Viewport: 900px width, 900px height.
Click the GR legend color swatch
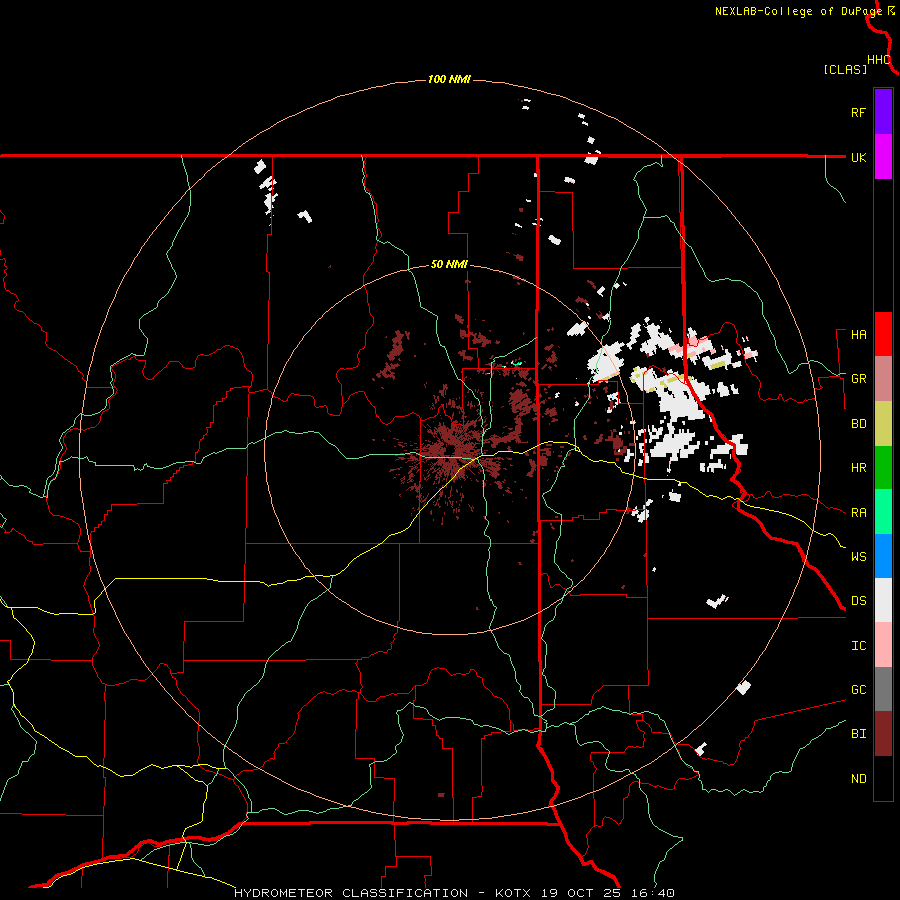coord(883,378)
